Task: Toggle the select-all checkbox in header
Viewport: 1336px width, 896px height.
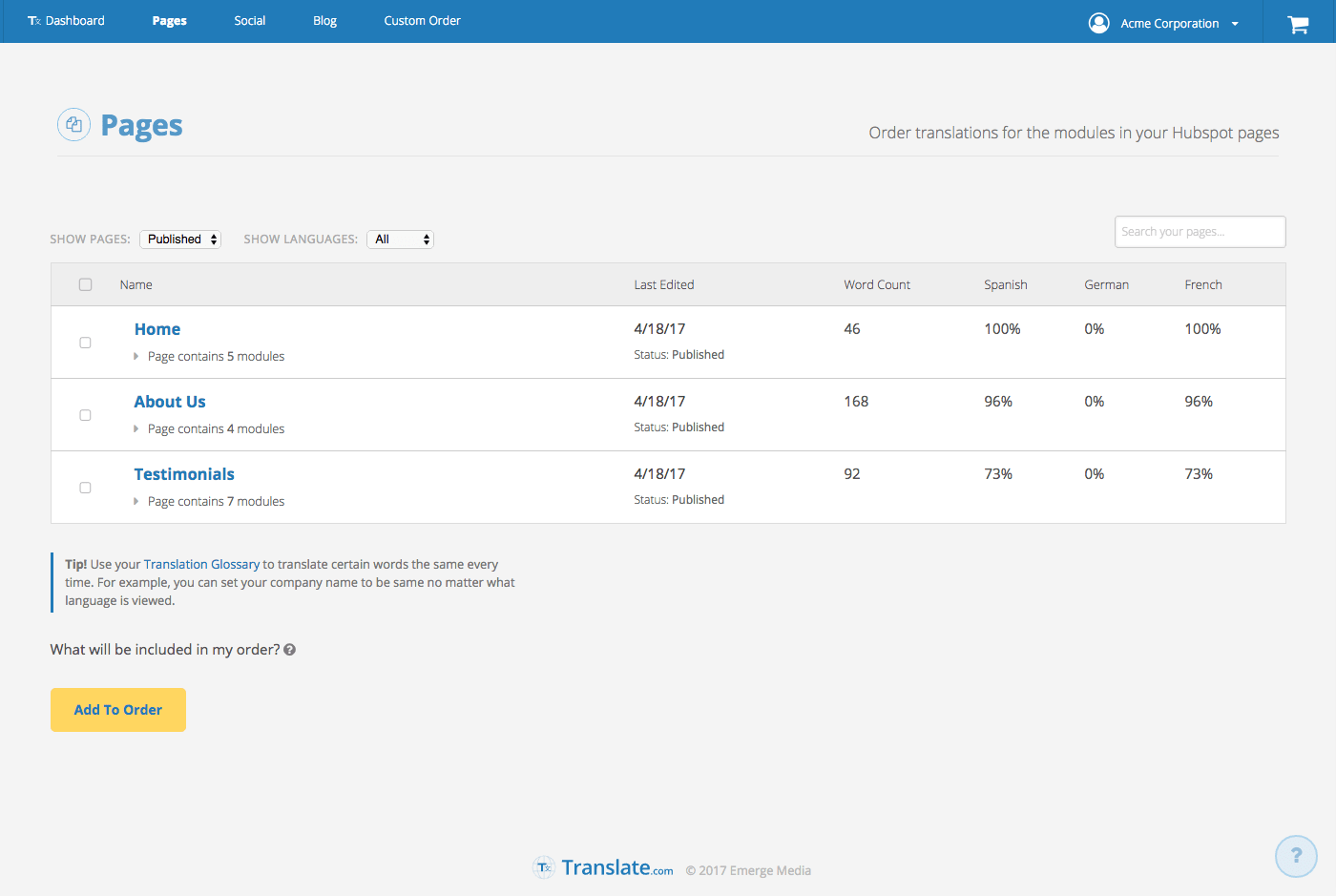Action: (x=85, y=284)
